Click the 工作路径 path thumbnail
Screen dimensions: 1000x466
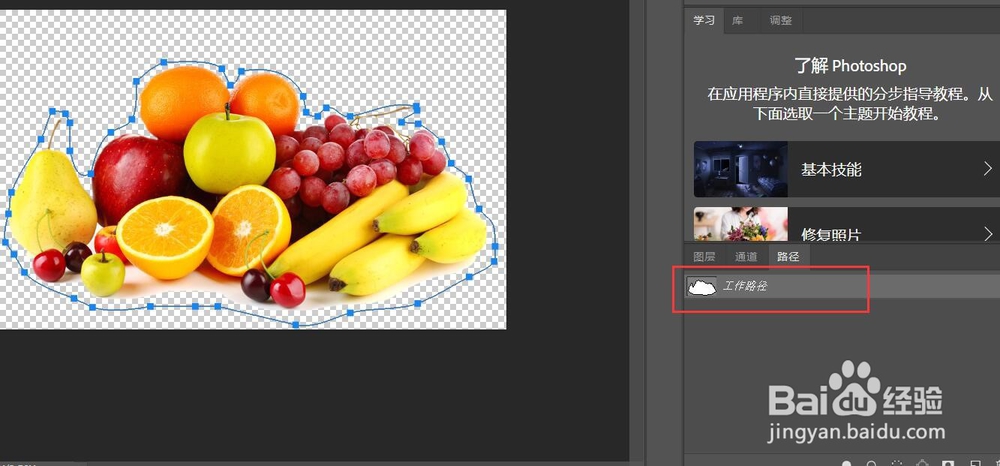coord(702,286)
